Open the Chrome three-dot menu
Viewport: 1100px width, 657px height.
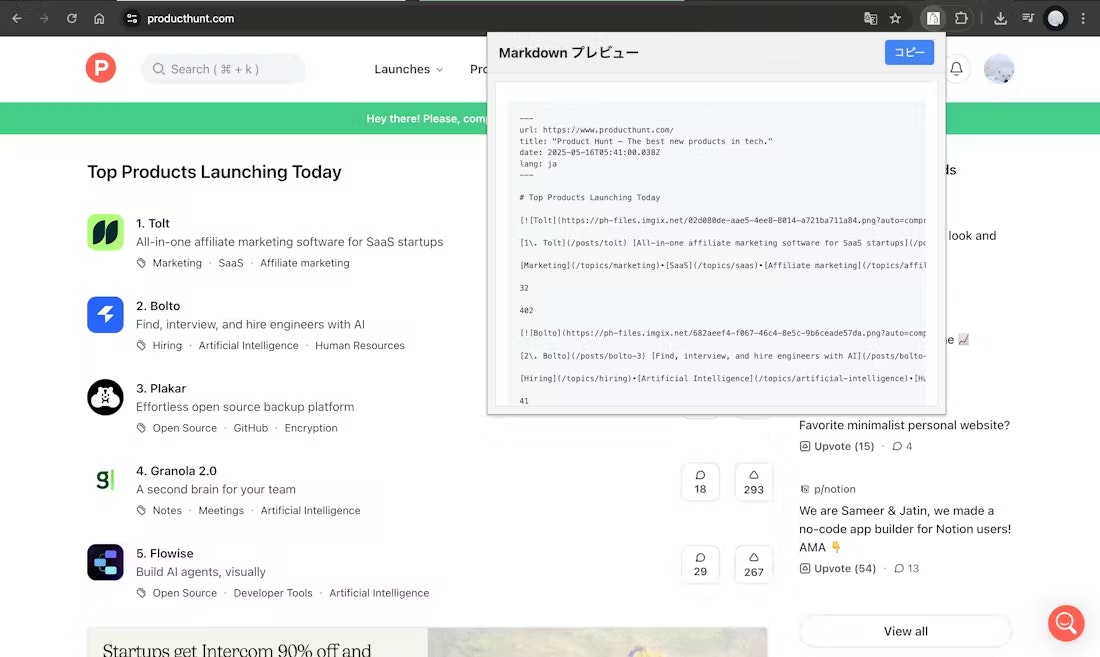[x=1084, y=18]
